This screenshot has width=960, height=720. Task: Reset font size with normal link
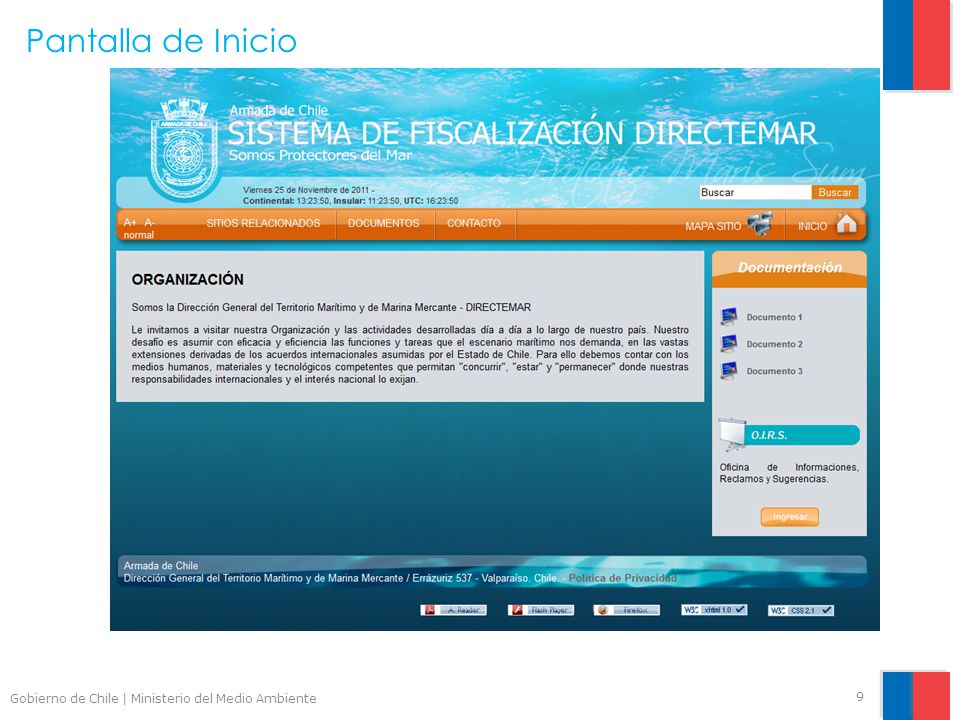click(139, 235)
